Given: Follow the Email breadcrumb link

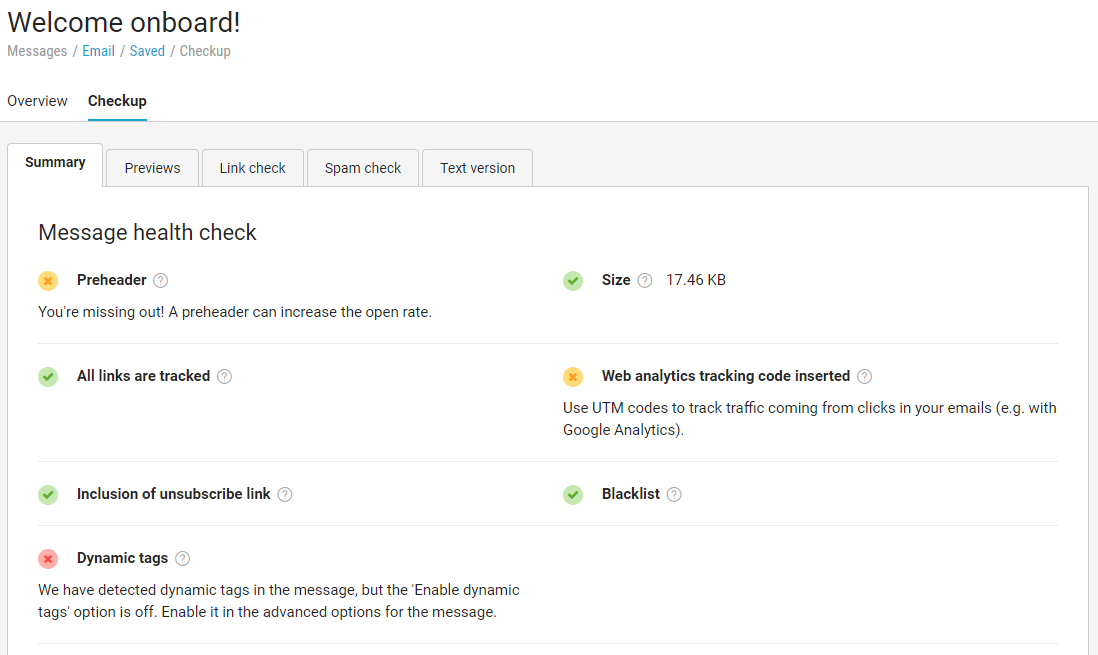Looking at the screenshot, I should point(98,51).
